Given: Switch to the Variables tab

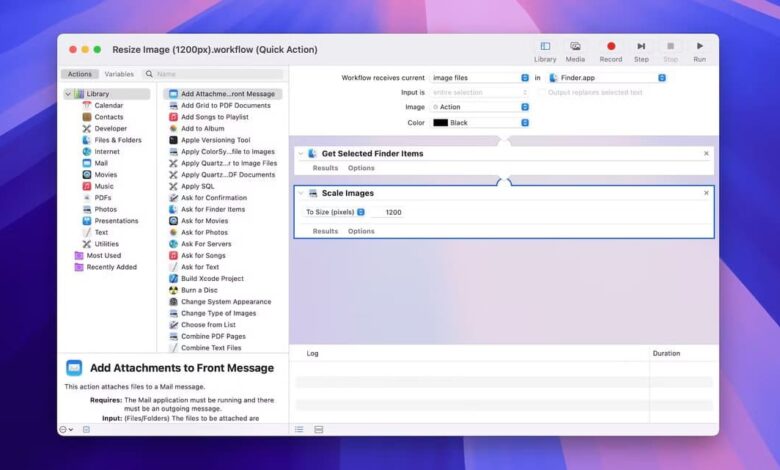Looking at the screenshot, I should (x=119, y=74).
